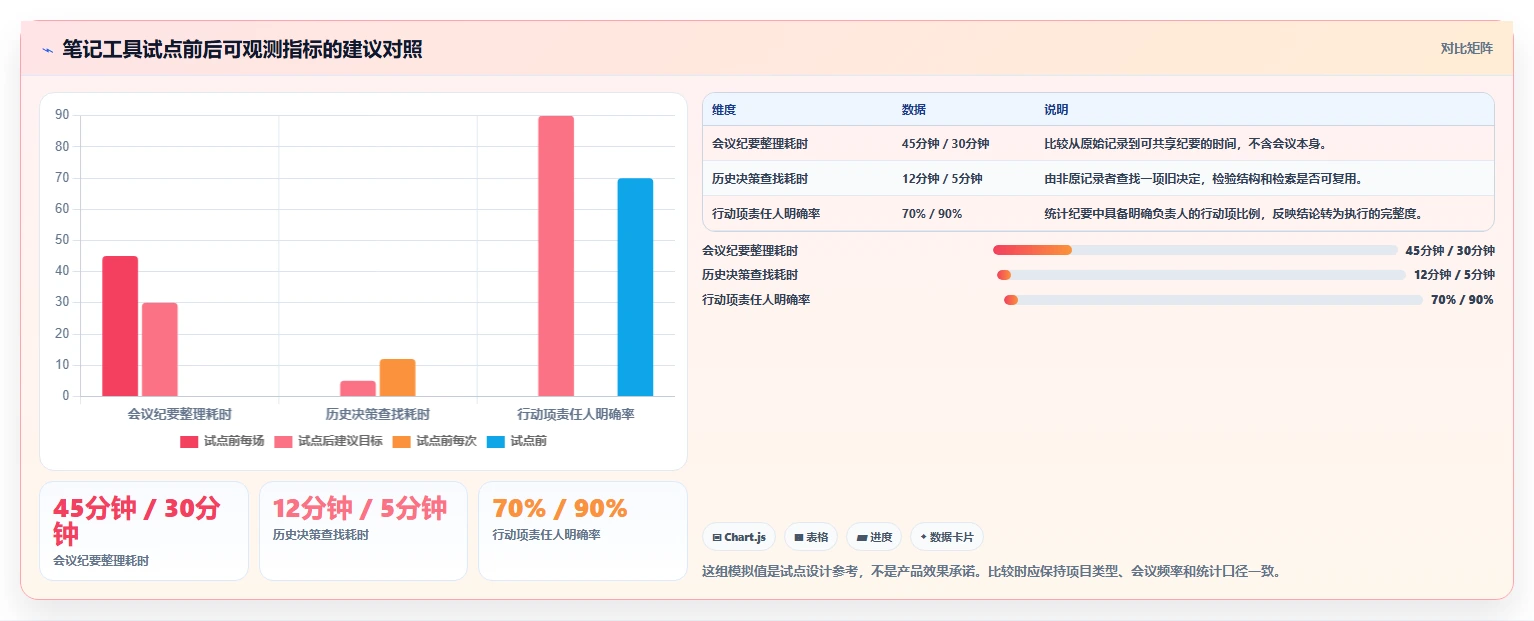Viewport: 1534px width, 621px height.
Task: Click the 行动项责任人明确率 progress bar
Action: (x=1213, y=300)
